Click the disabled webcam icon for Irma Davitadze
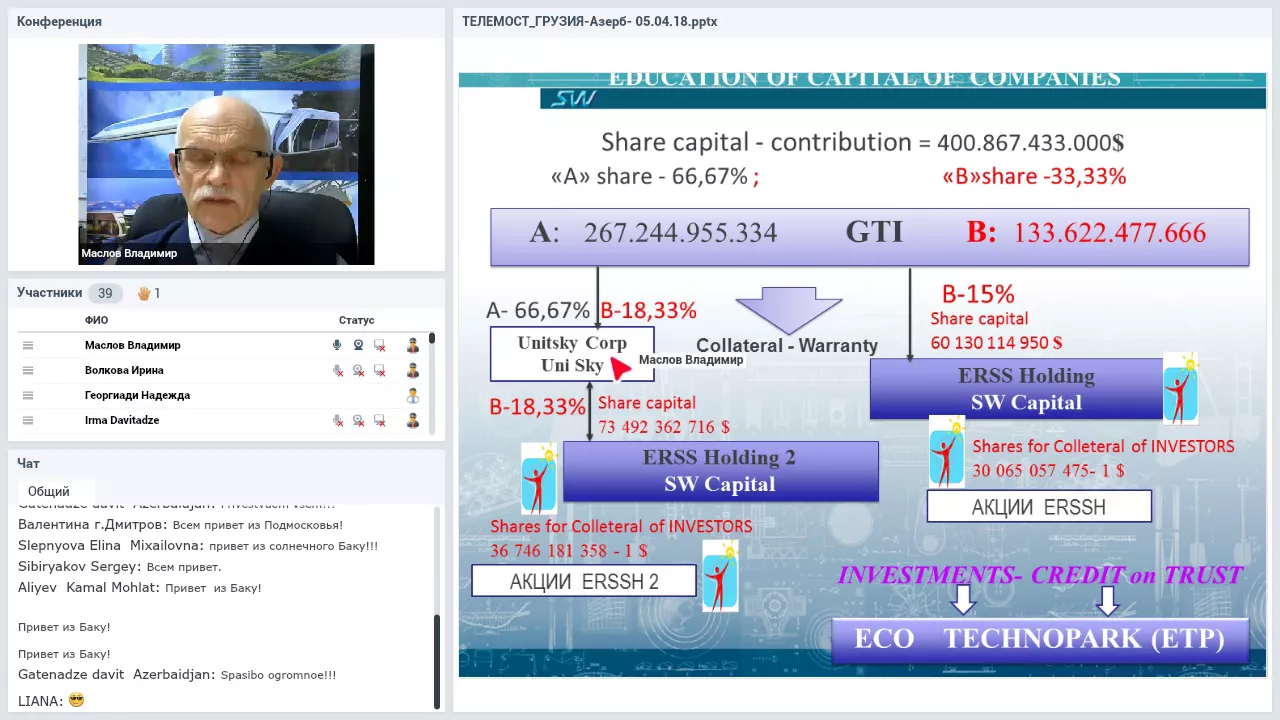The height and width of the screenshot is (720, 1280). tap(359, 420)
